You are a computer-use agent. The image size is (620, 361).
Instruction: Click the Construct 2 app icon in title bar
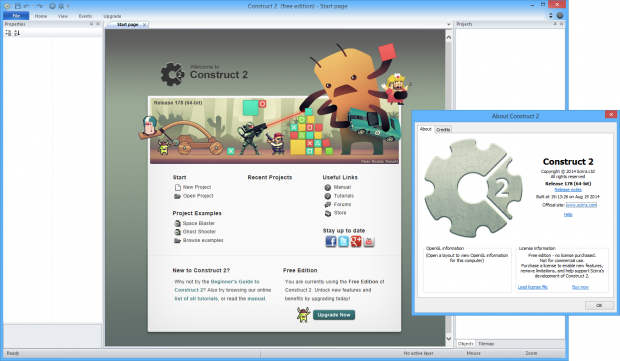point(7,6)
